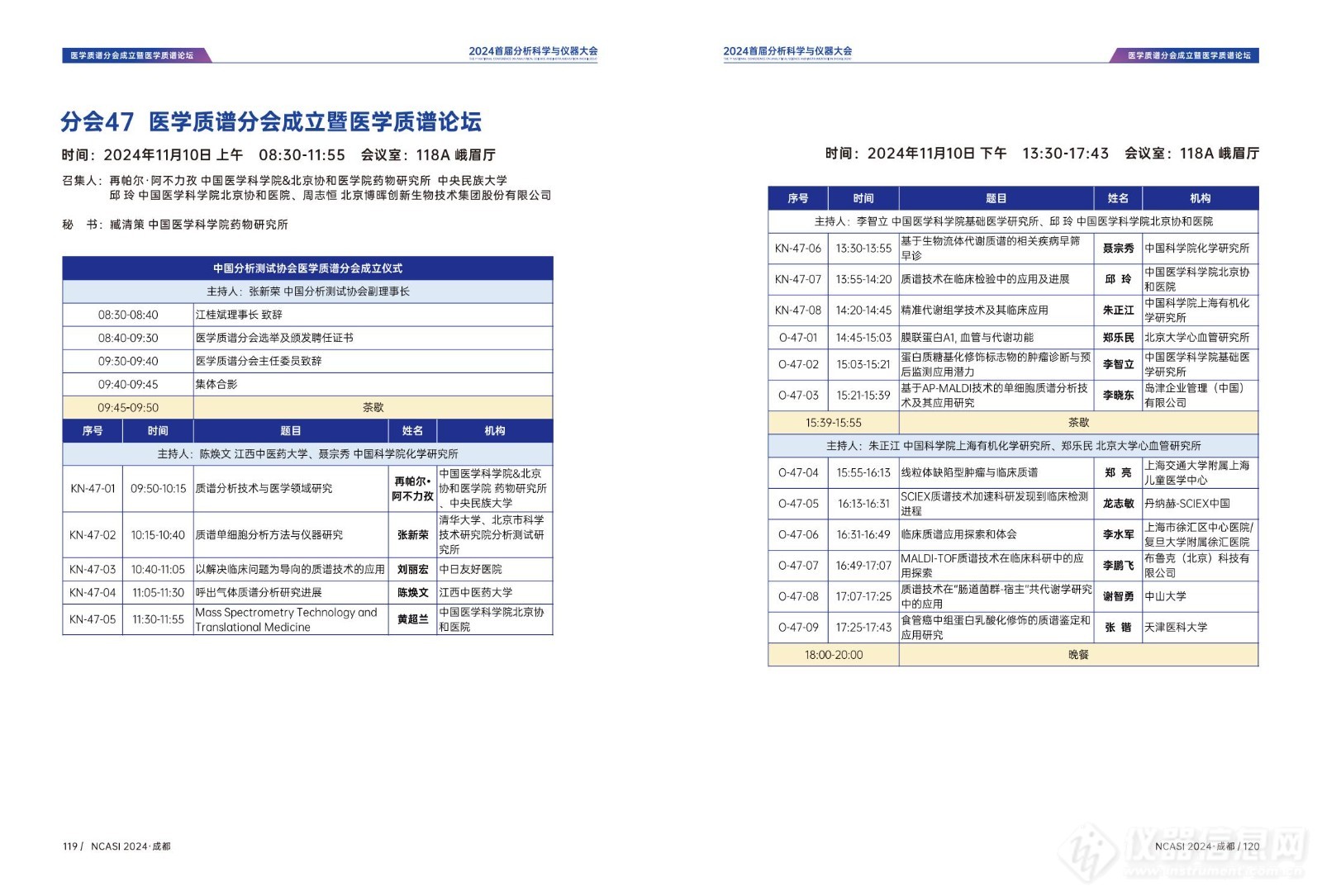Select session code KN-47-05
1322x896 pixels.
tap(93, 619)
